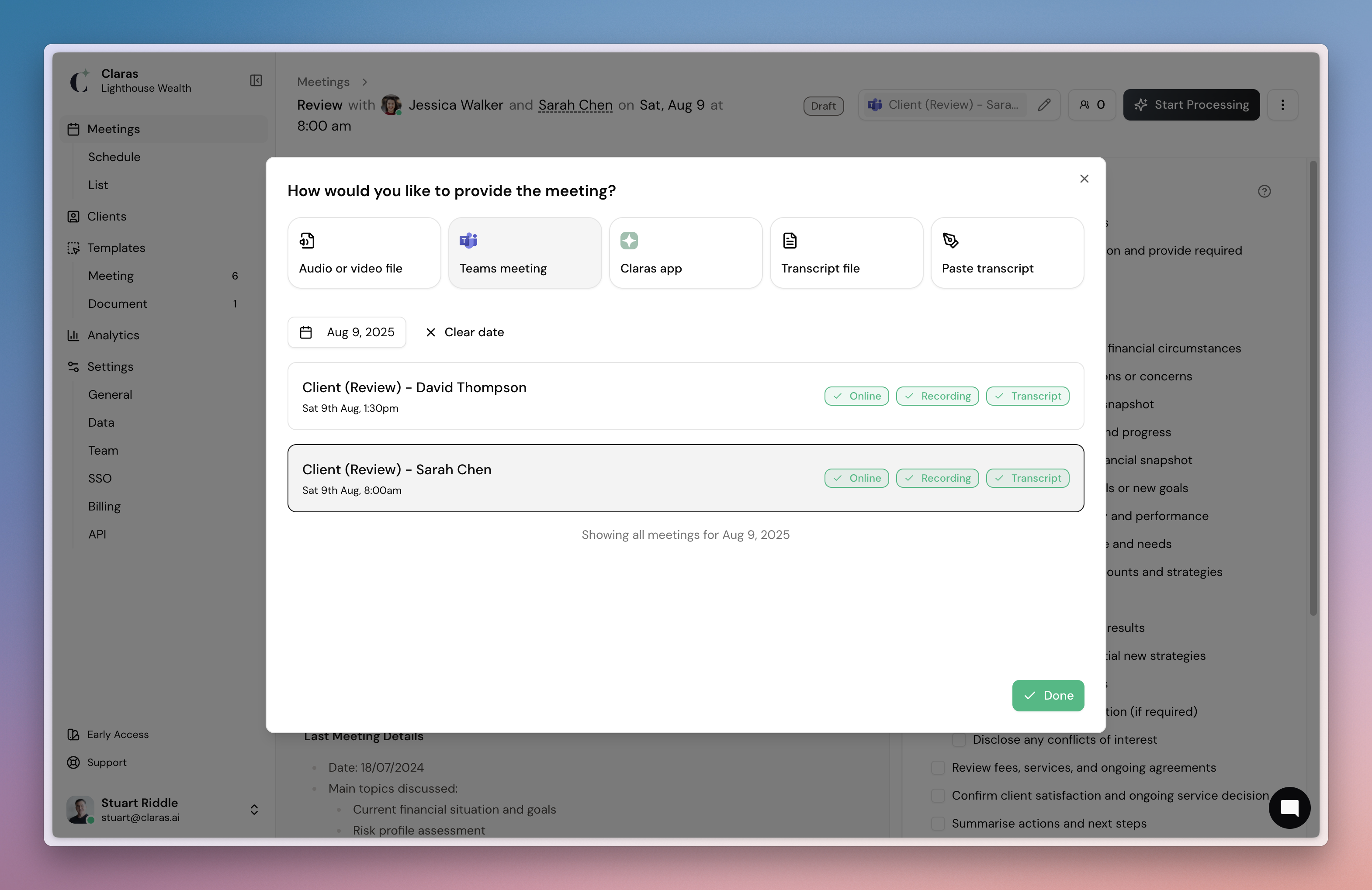Collapse the sidebar with the panel icon
1372x890 pixels.
[x=256, y=81]
